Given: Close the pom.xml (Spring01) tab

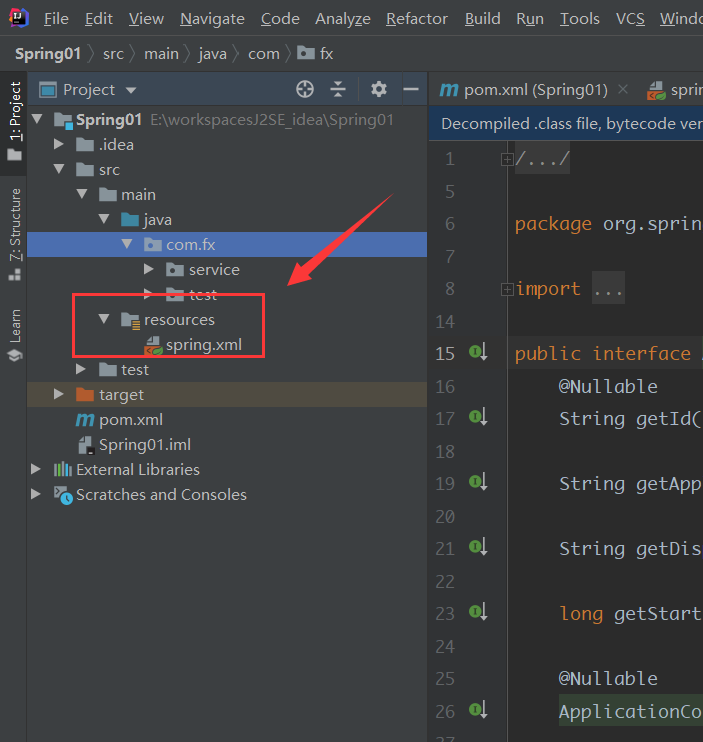Looking at the screenshot, I should [x=624, y=89].
